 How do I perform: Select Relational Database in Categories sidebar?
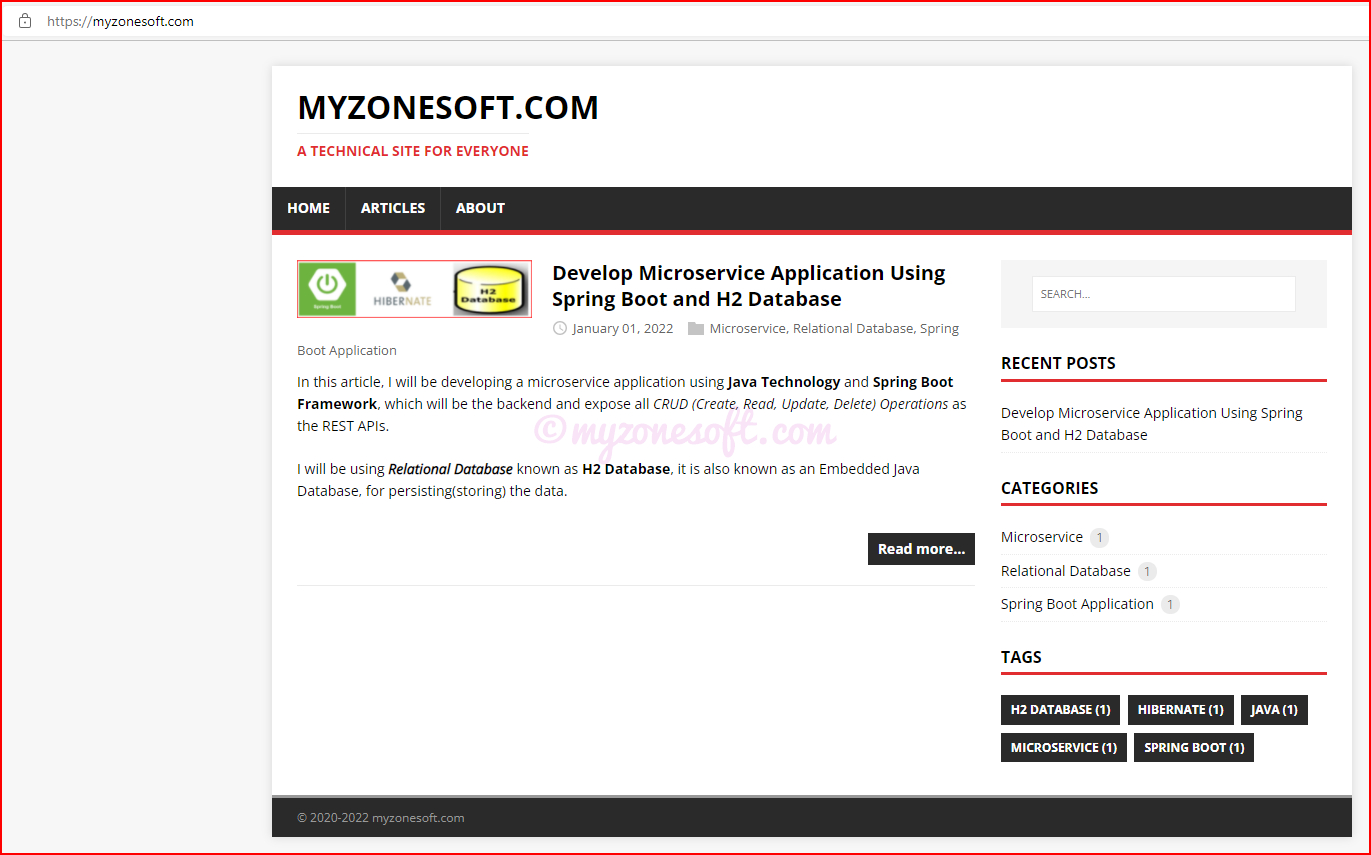(1066, 571)
